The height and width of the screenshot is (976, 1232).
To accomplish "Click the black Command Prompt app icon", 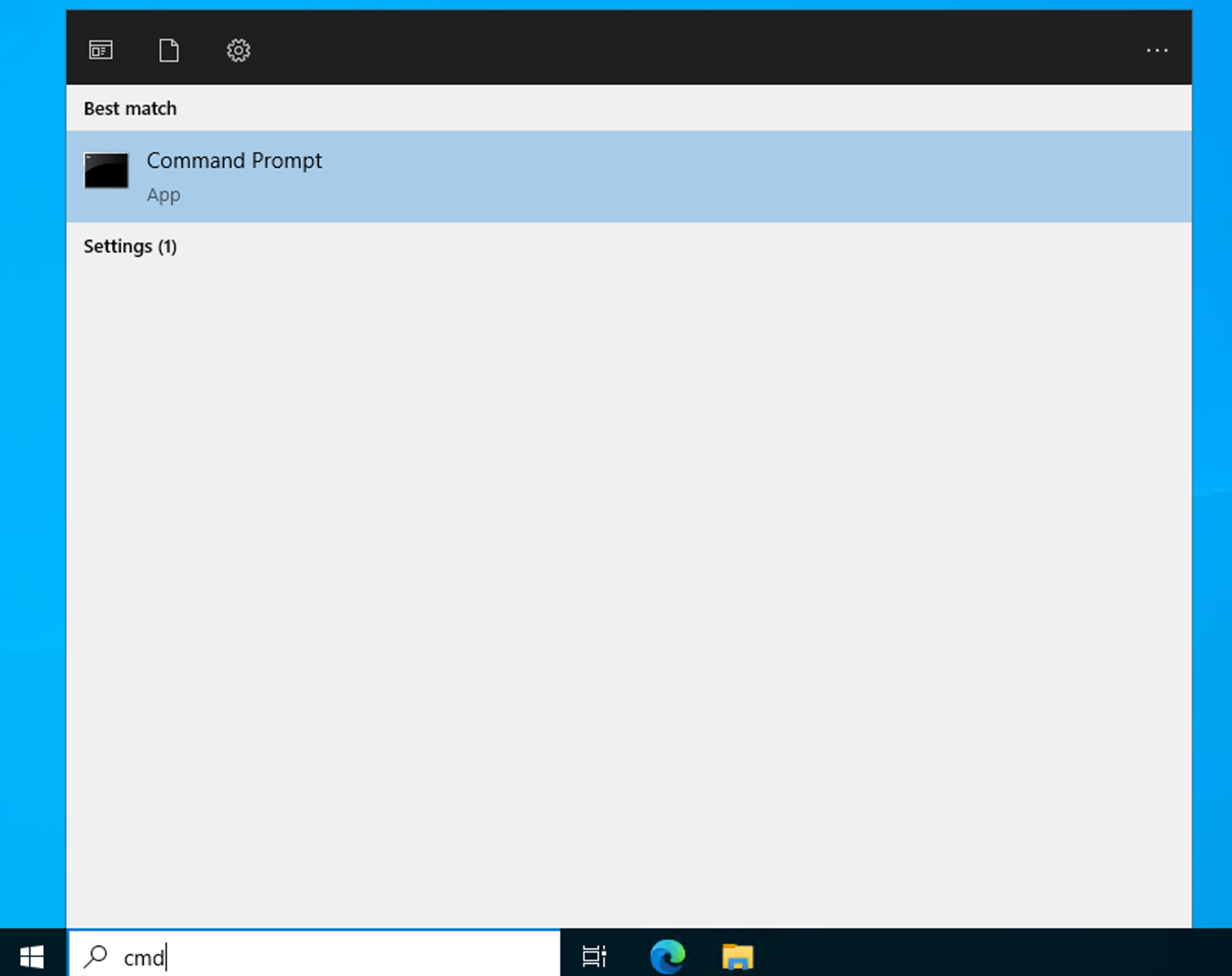I will [106, 171].
